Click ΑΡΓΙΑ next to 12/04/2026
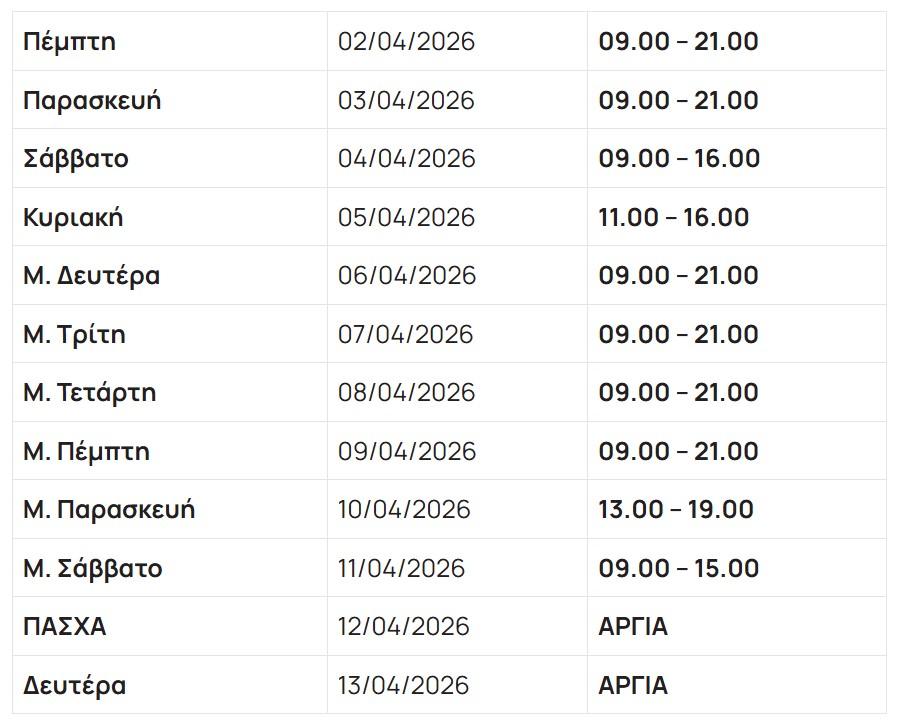The width and height of the screenshot is (902, 727). [633, 627]
